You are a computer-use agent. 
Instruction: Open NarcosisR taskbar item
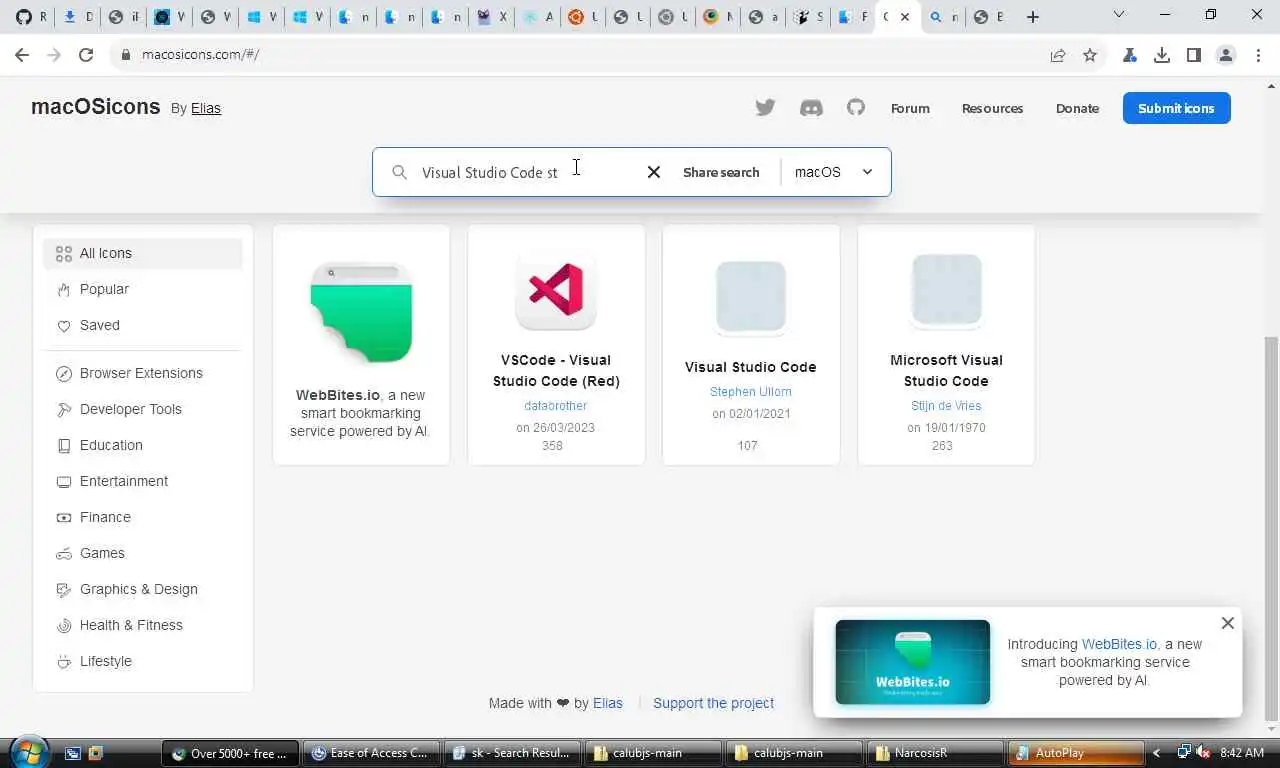(x=934, y=753)
